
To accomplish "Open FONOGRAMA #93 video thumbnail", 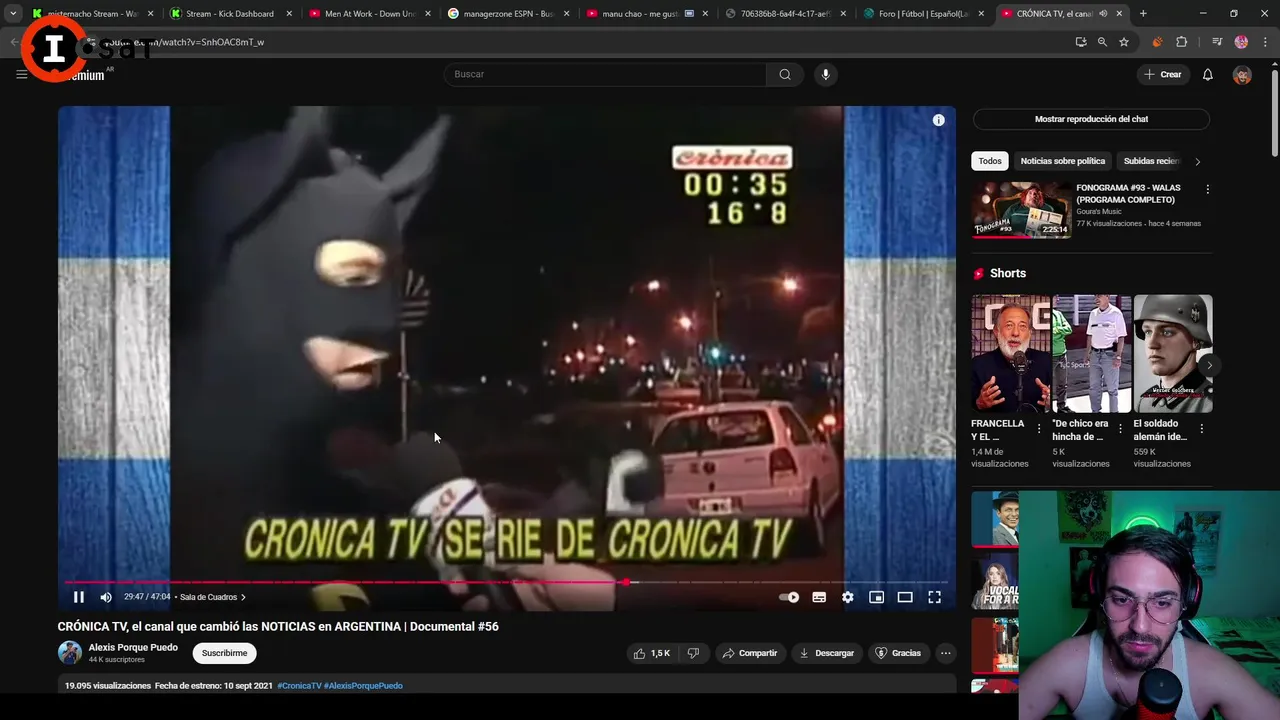I will coord(1021,210).
